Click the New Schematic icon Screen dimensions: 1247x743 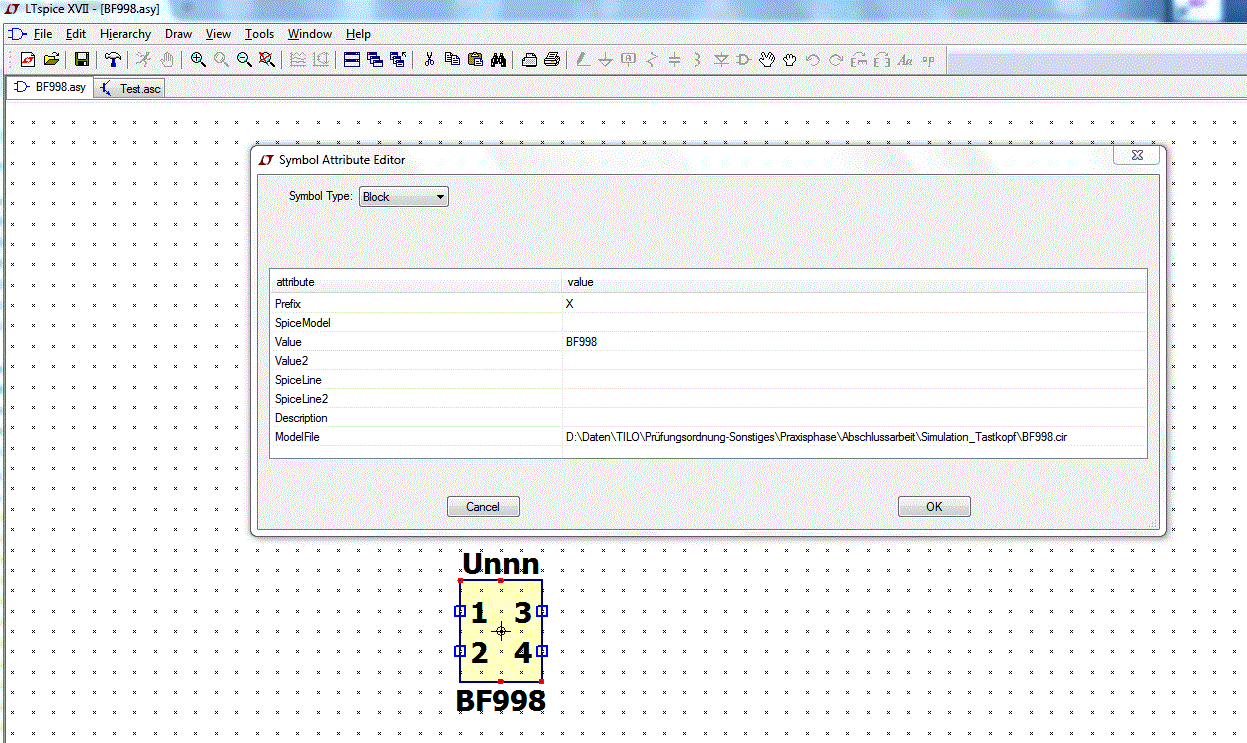coord(28,60)
